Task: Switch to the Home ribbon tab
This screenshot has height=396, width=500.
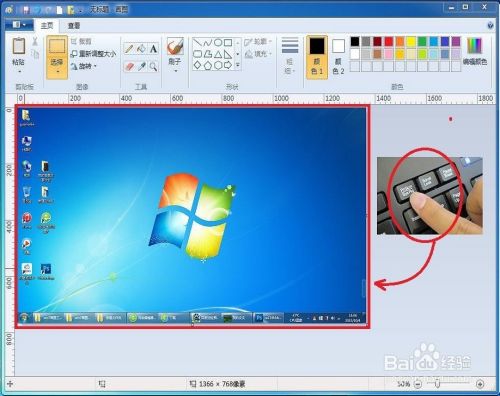Action: [47, 25]
